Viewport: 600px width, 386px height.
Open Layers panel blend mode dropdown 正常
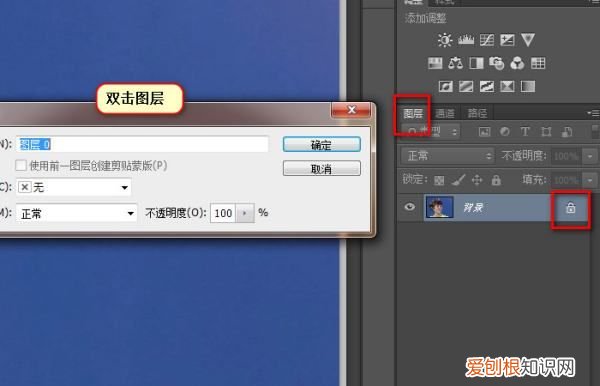pos(447,156)
